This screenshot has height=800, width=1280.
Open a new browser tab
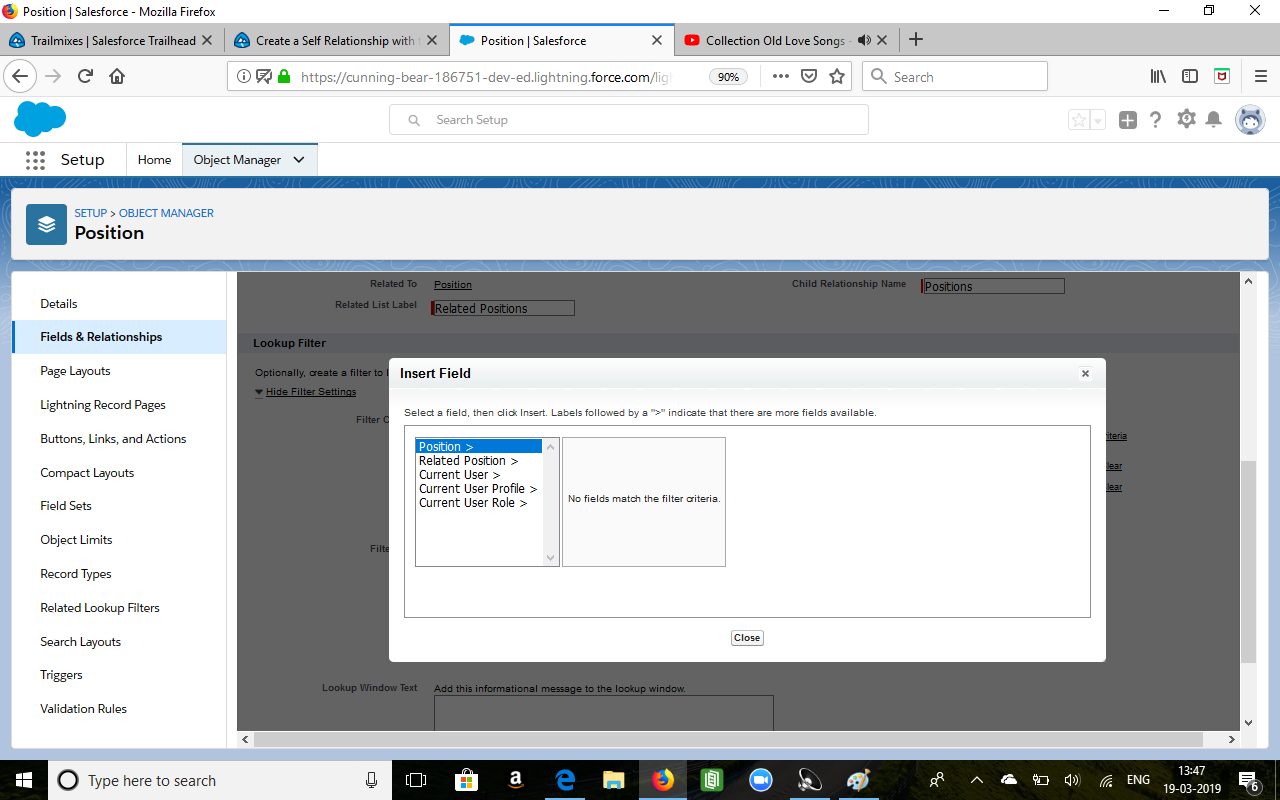point(915,40)
